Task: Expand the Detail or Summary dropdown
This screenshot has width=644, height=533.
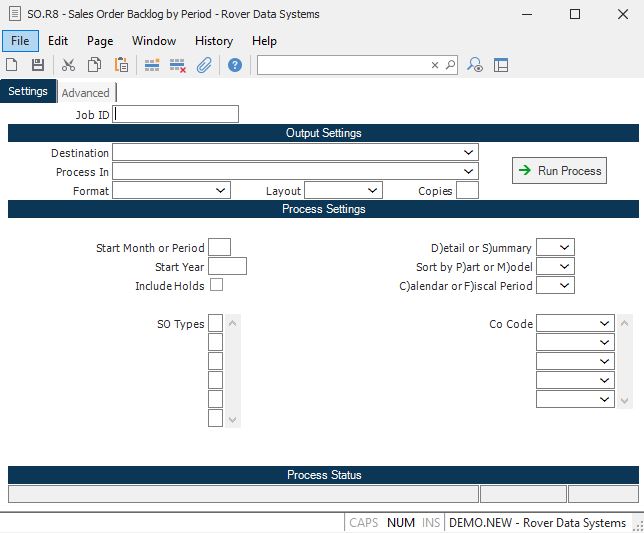Action: [565, 247]
